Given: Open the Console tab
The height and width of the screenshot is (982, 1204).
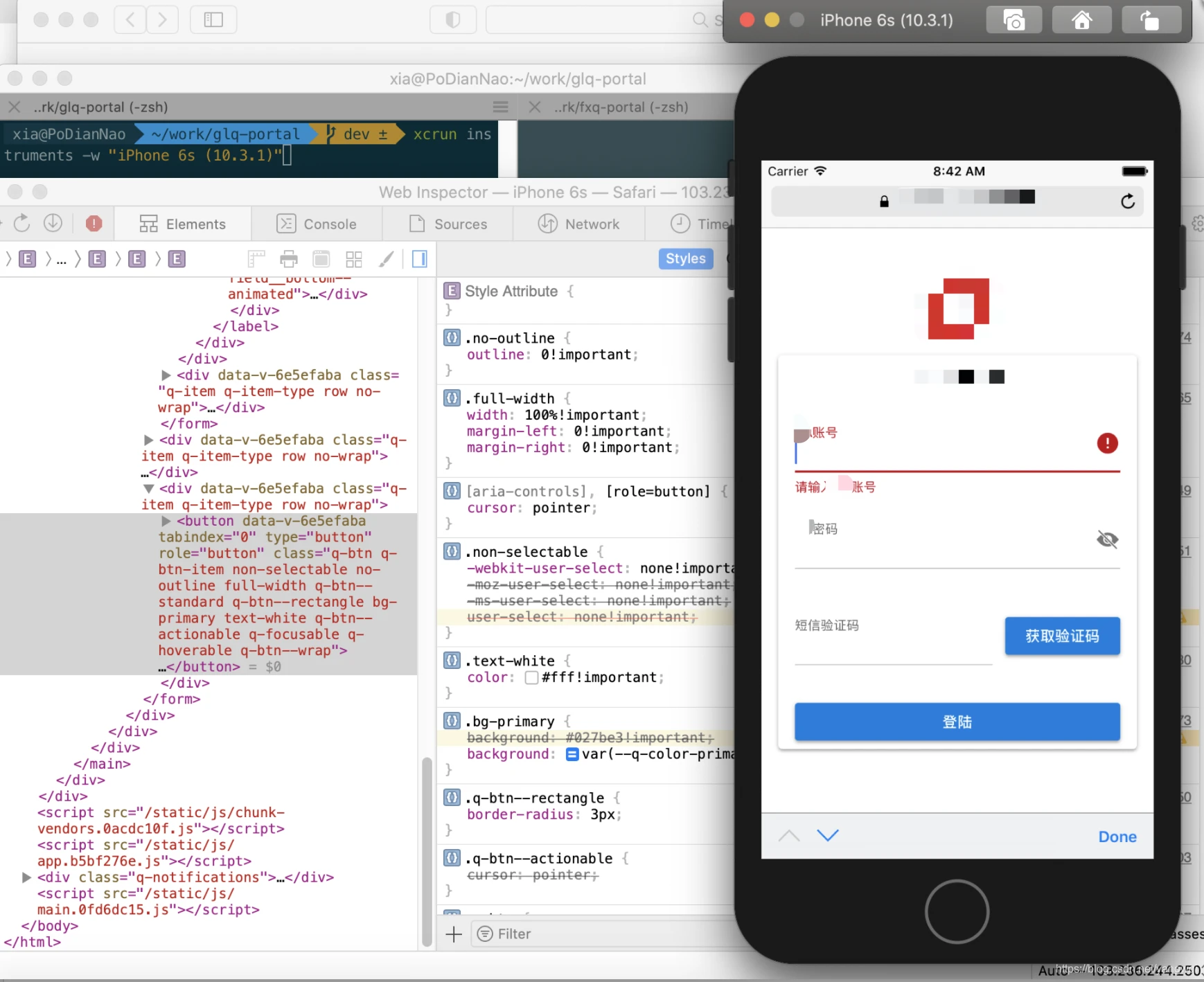Looking at the screenshot, I should (317, 224).
